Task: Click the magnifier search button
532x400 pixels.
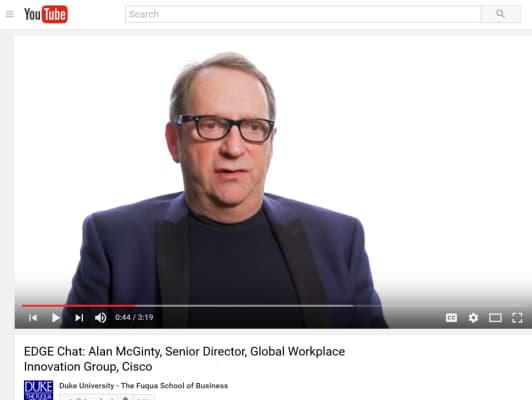Action: point(500,14)
